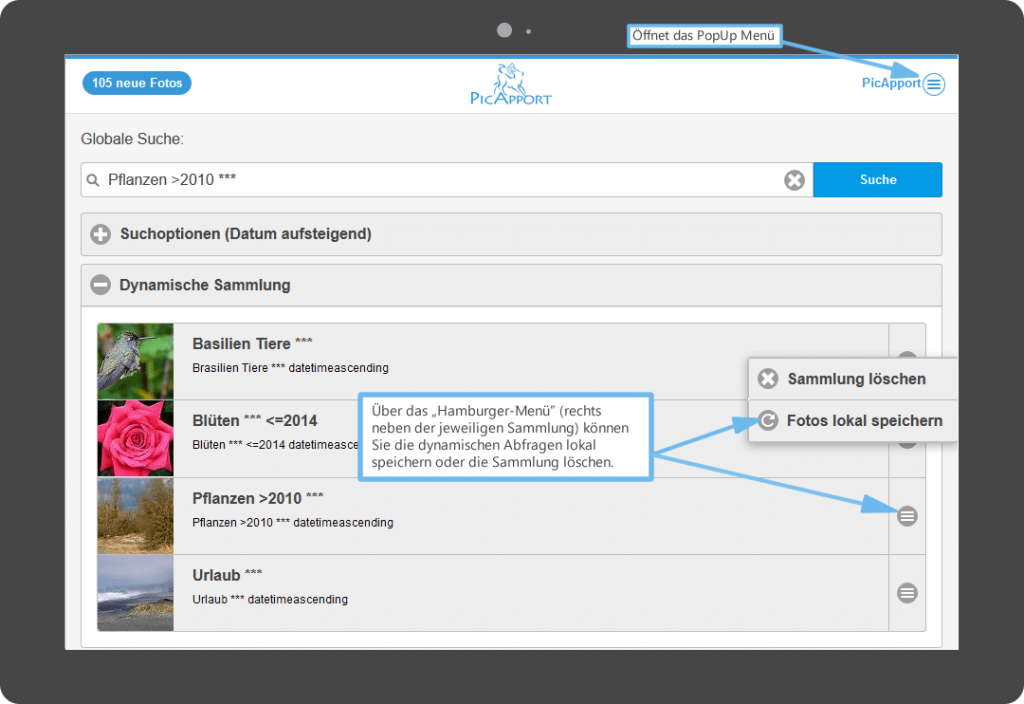The height and width of the screenshot is (704, 1024).
Task: Click the magnifier icon in search field
Action: (x=94, y=180)
